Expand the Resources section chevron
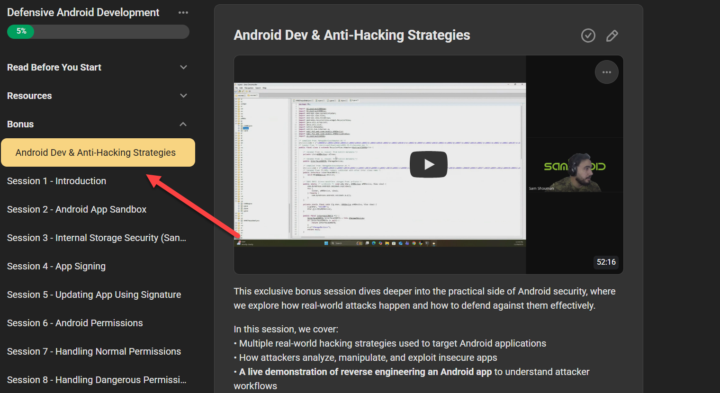Viewport: 720px width, 393px height. pos(183,96)
